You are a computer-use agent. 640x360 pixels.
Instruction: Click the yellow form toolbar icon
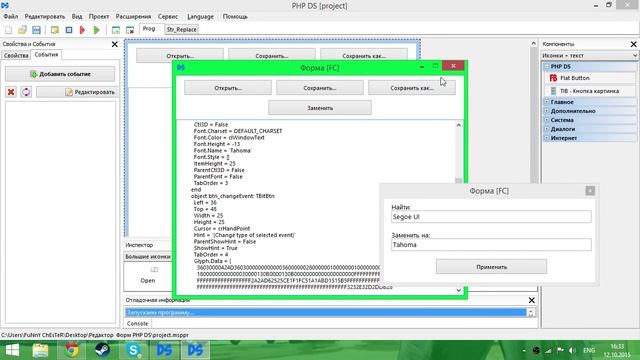pyautogui.click(x=55, y=30)
